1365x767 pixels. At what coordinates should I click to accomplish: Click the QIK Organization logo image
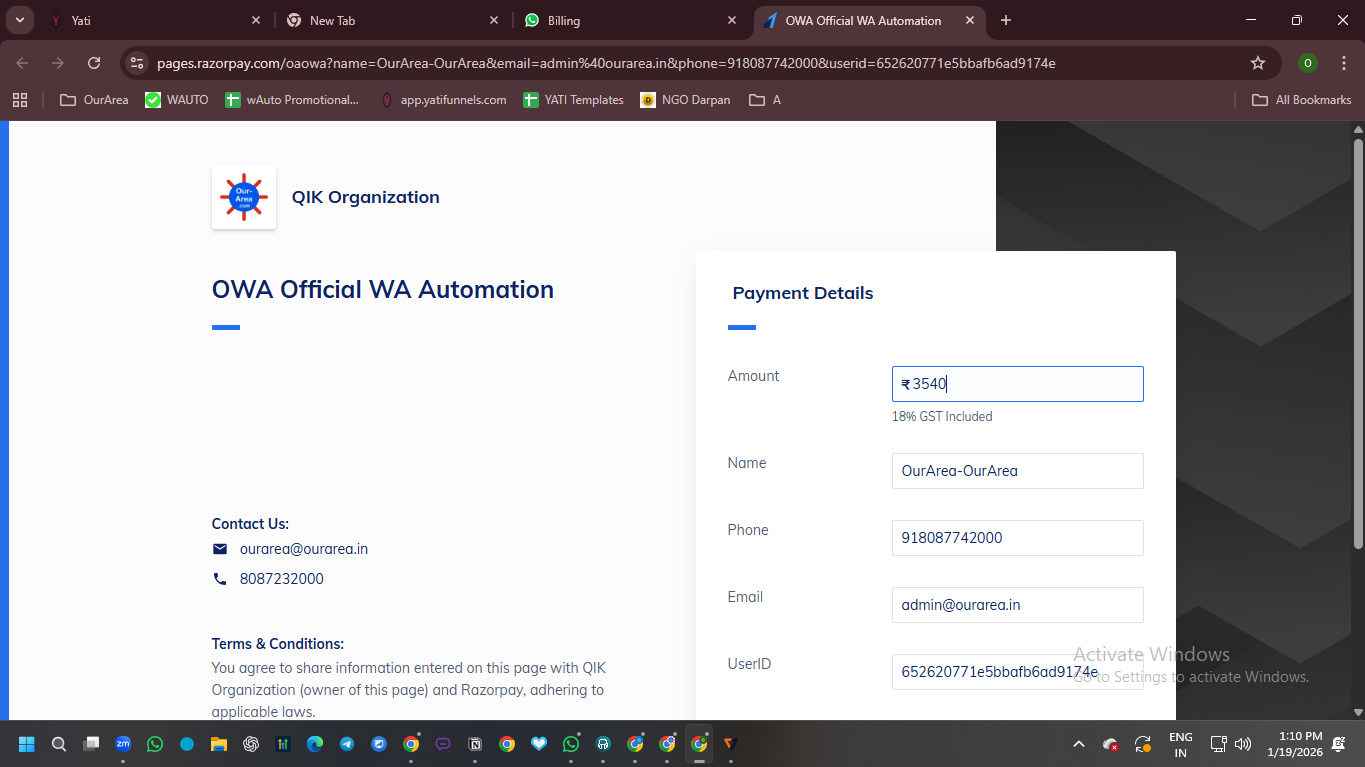point(244,197)
